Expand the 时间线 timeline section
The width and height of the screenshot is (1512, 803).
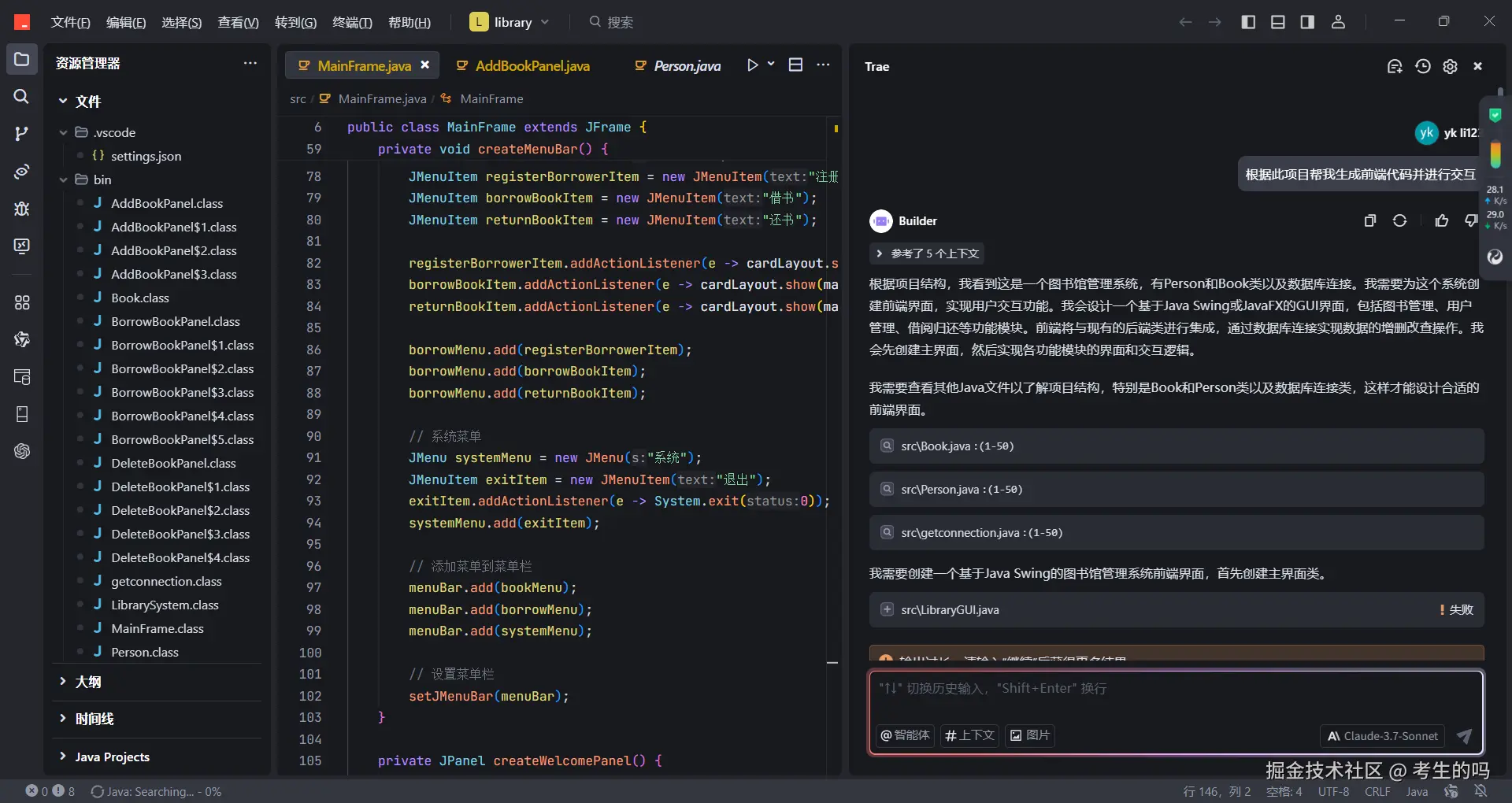(63, 719)
